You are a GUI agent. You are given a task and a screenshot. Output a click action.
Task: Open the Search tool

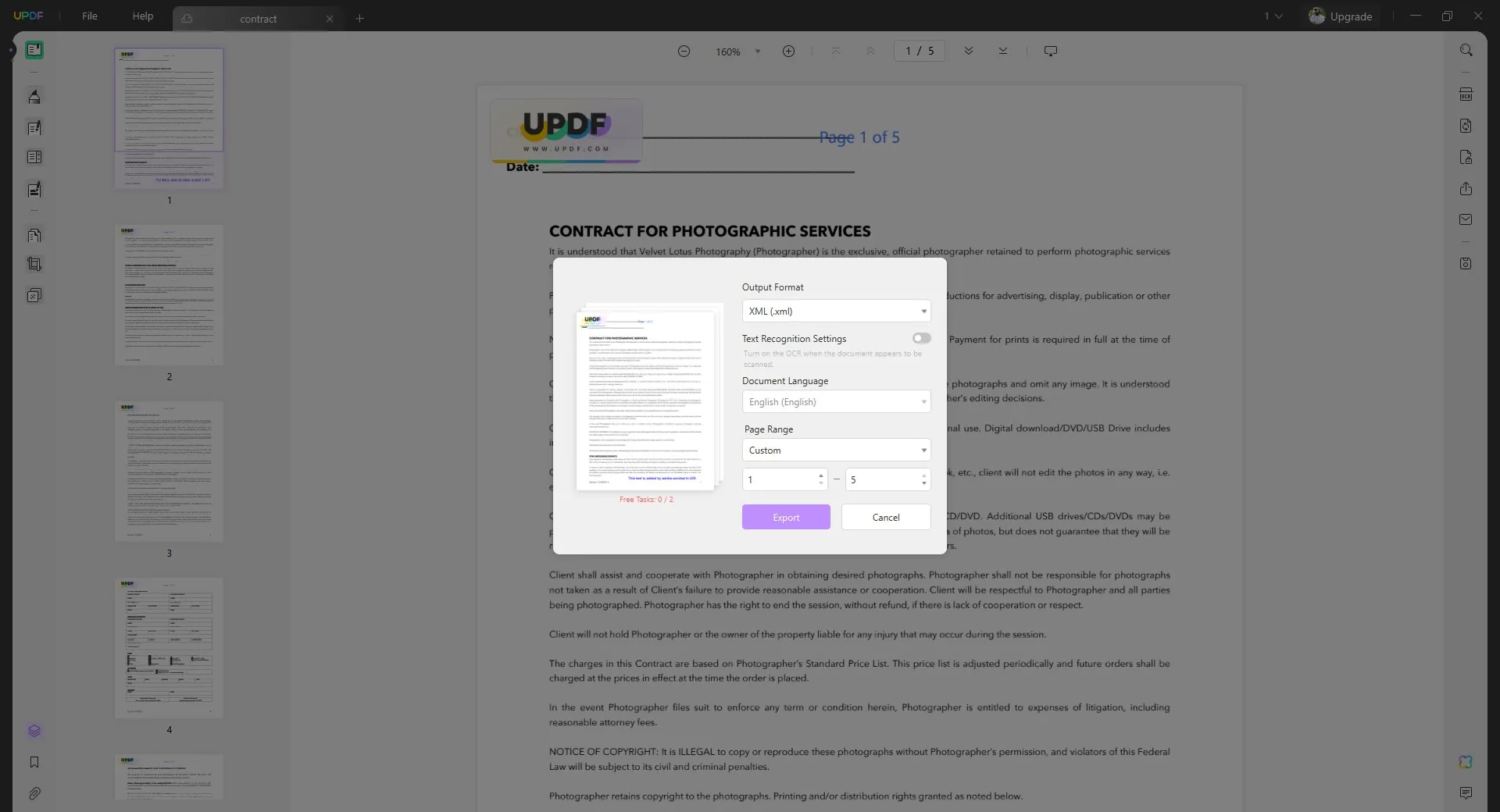pyautogui.click(x=1466, y=49)
